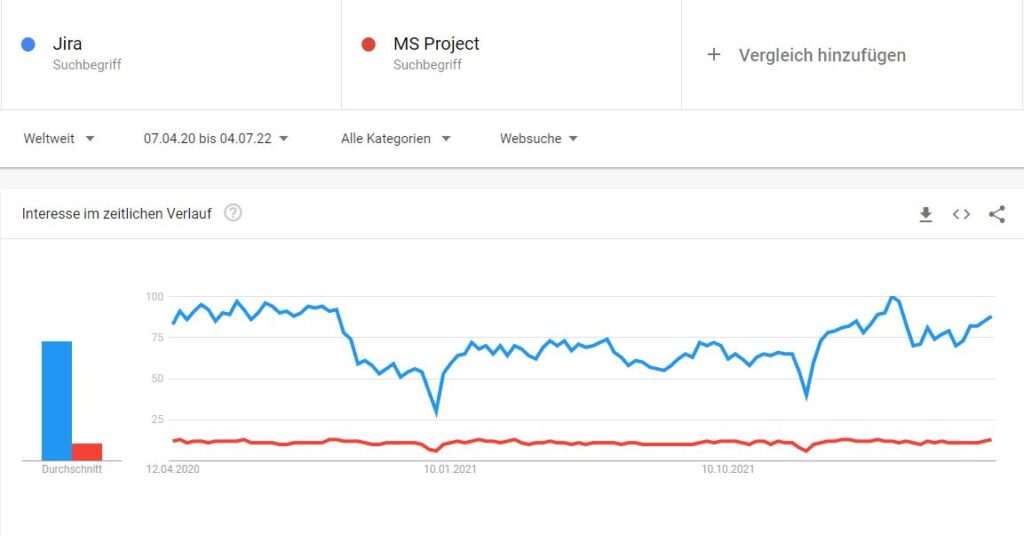The image size is (1024, 536).
Task: Share the interest chart
Action: click(997, 214)
